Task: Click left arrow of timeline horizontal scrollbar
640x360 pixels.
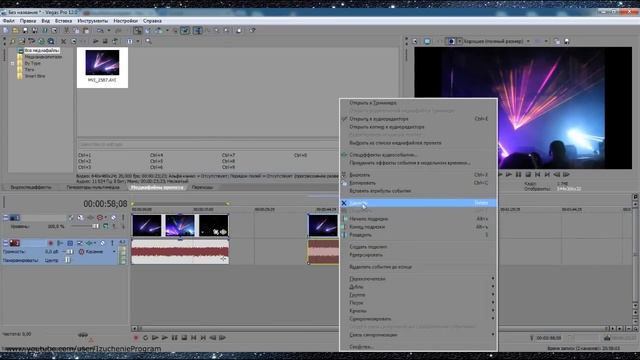Action: [134, 328]
